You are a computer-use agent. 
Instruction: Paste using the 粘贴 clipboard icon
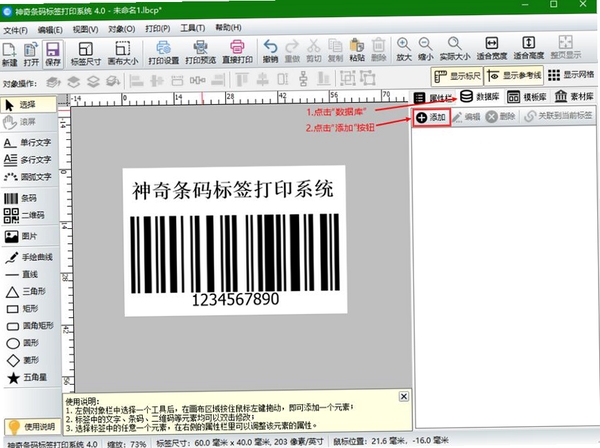[357, 50]
